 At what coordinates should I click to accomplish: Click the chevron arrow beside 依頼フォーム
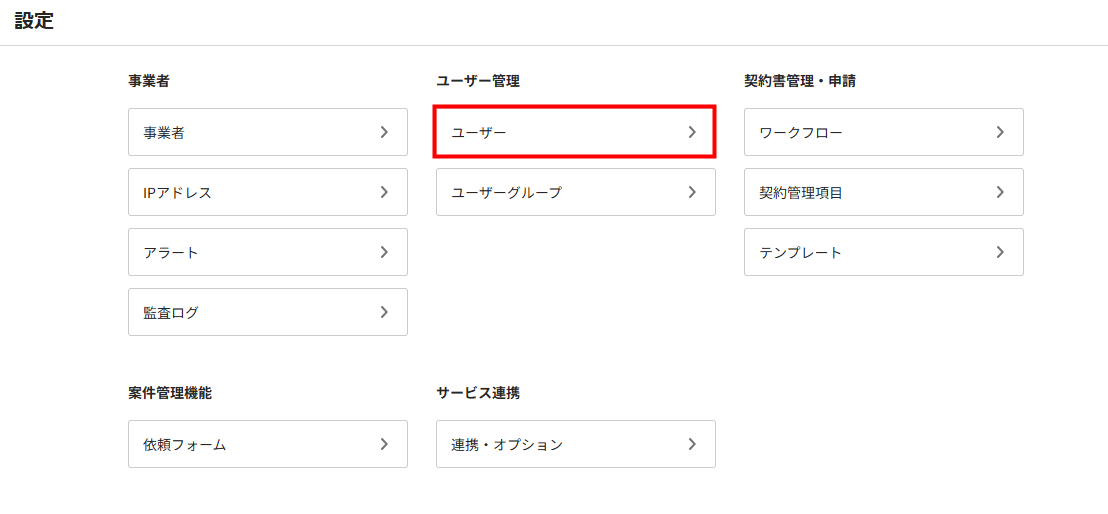[384, 444]
